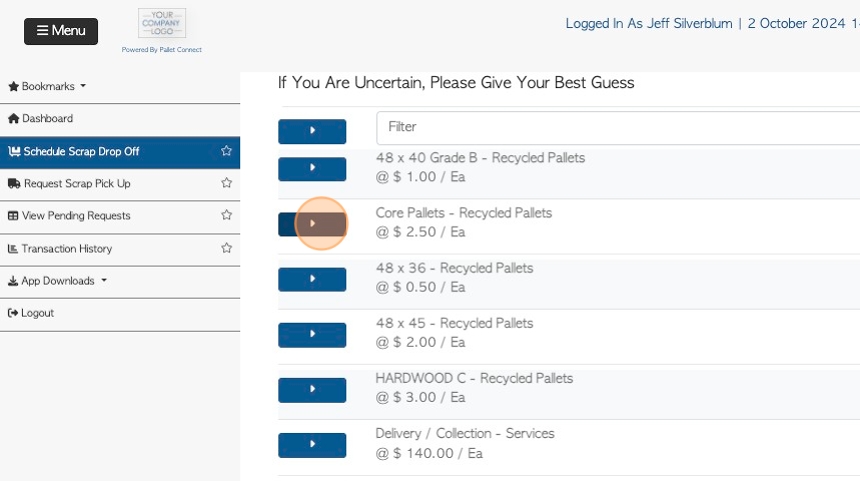Select arrow button for Core Pallets
The image size is (860, 481).
312,224
